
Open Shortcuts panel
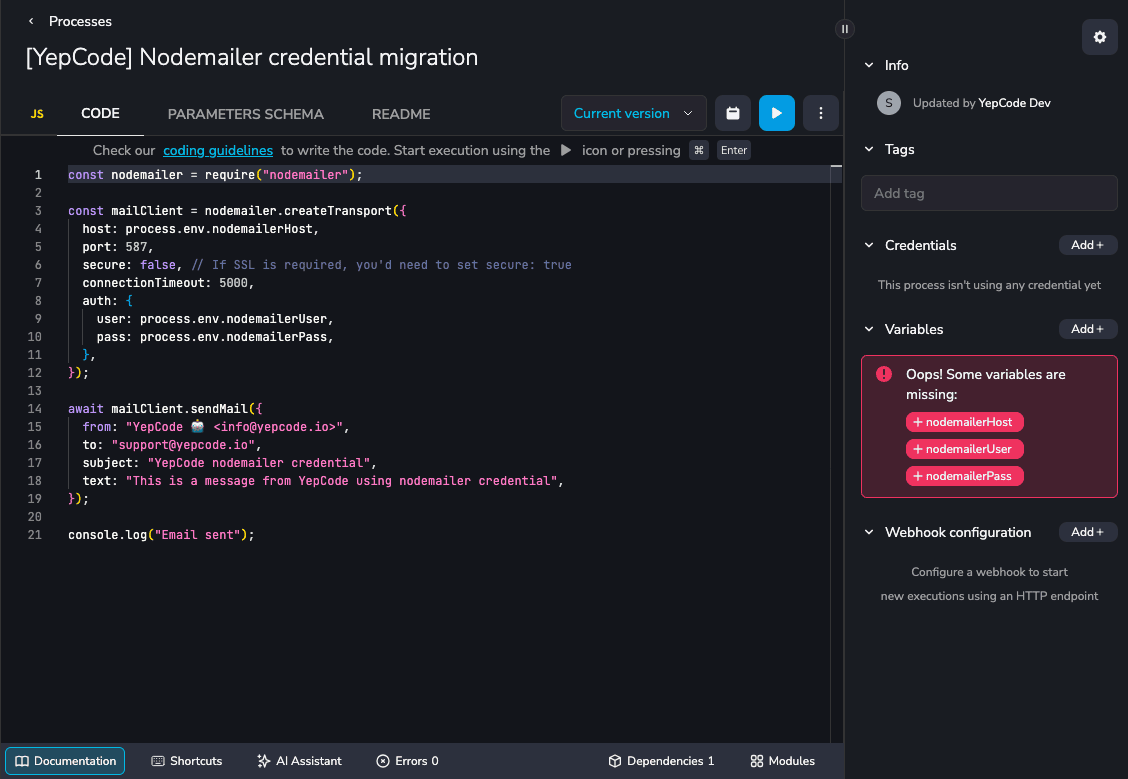click(187, 761)
